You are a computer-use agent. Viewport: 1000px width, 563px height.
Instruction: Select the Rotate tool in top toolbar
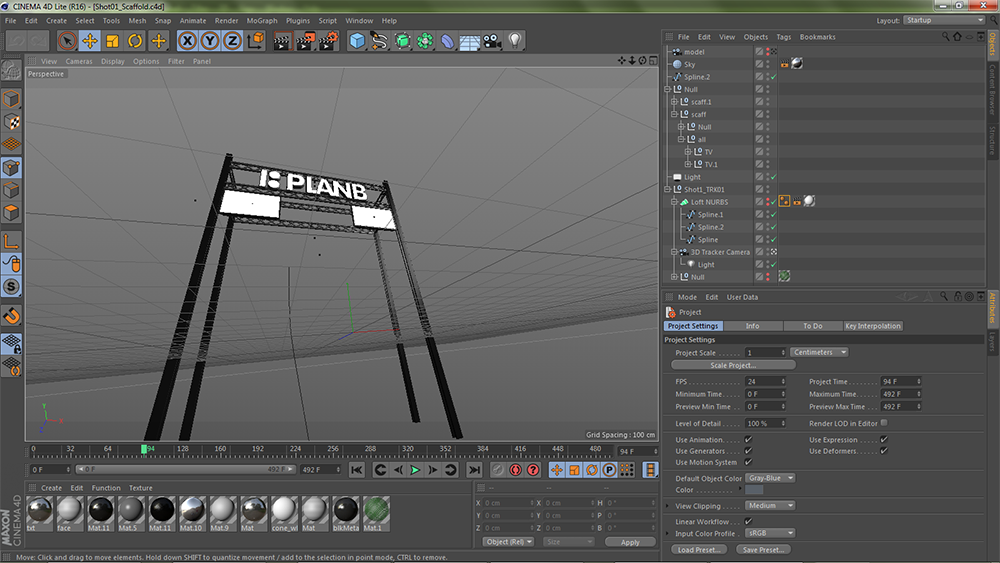coord(135,41)
